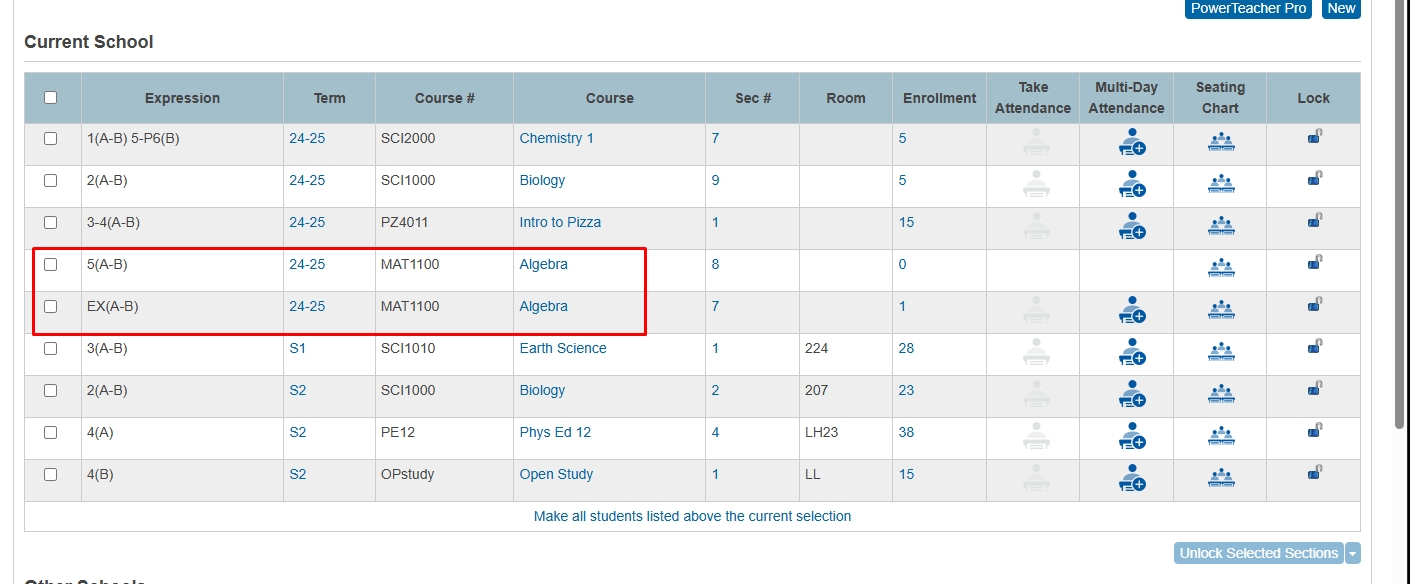This screenshot has width=1410, height=584.
Task: Tick the checkbox for Chemistry 1 row
Action: [51, 139]
